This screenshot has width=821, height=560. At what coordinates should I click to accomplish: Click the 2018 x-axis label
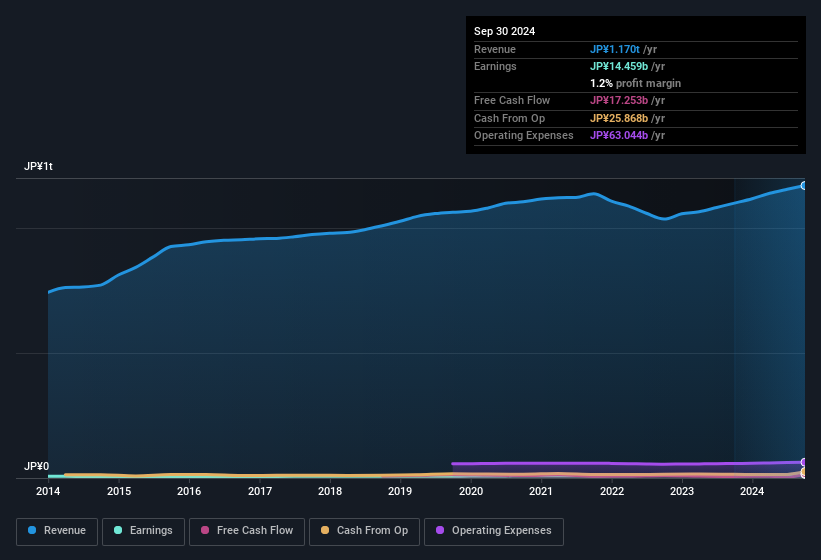click(x=330, y=491)
